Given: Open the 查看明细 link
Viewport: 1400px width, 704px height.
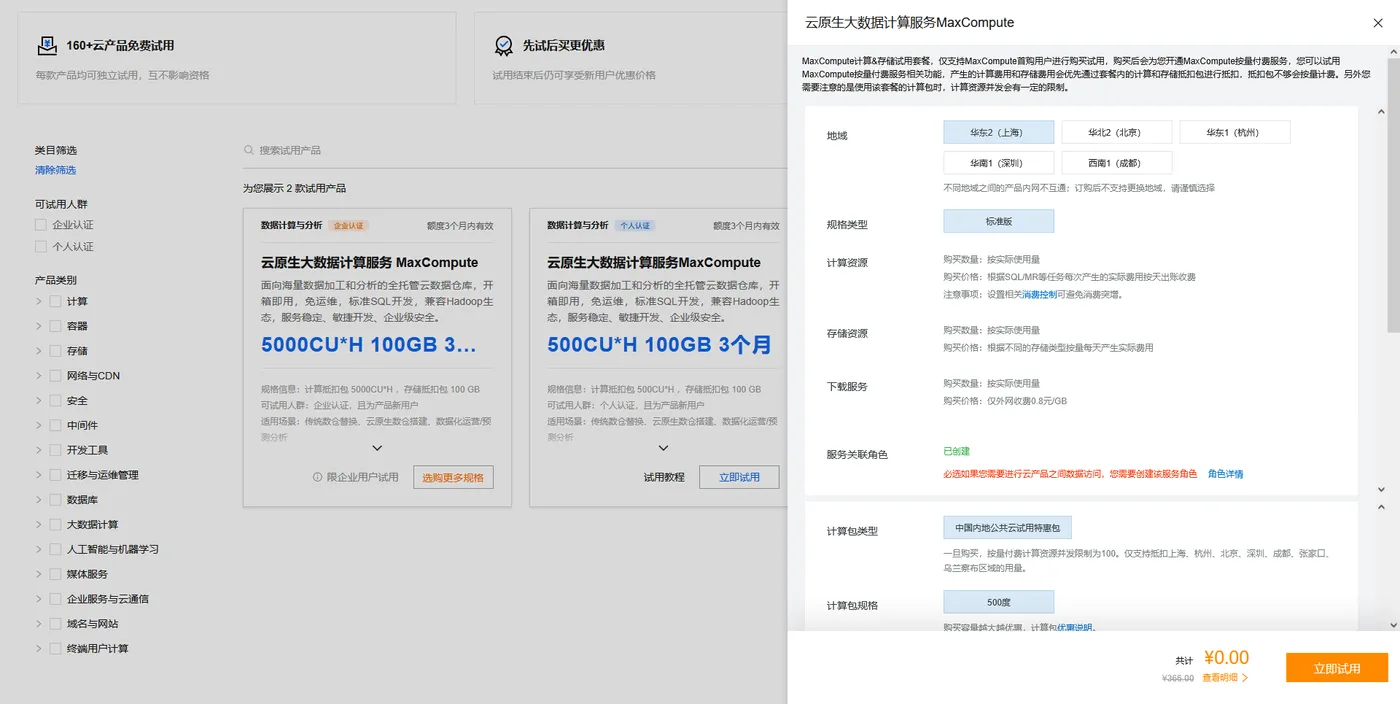Looking at the screenshot, I should click(x=1219, y=678).
